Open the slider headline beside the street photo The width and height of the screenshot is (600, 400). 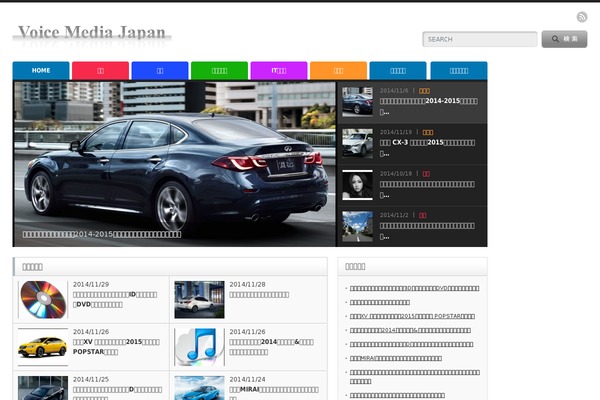coord(427,230)
